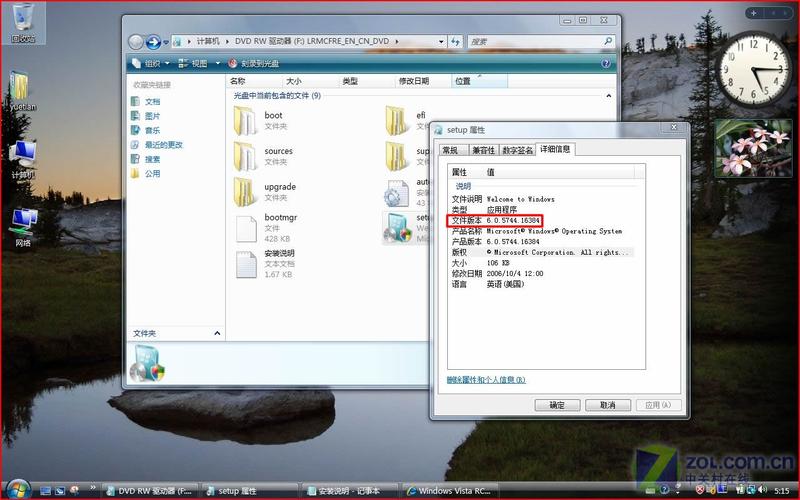Open recent pages dropdown next to forward arrow
Image resolution: width=800 pixels, height=500 pixels.
[x=166, y=43]
